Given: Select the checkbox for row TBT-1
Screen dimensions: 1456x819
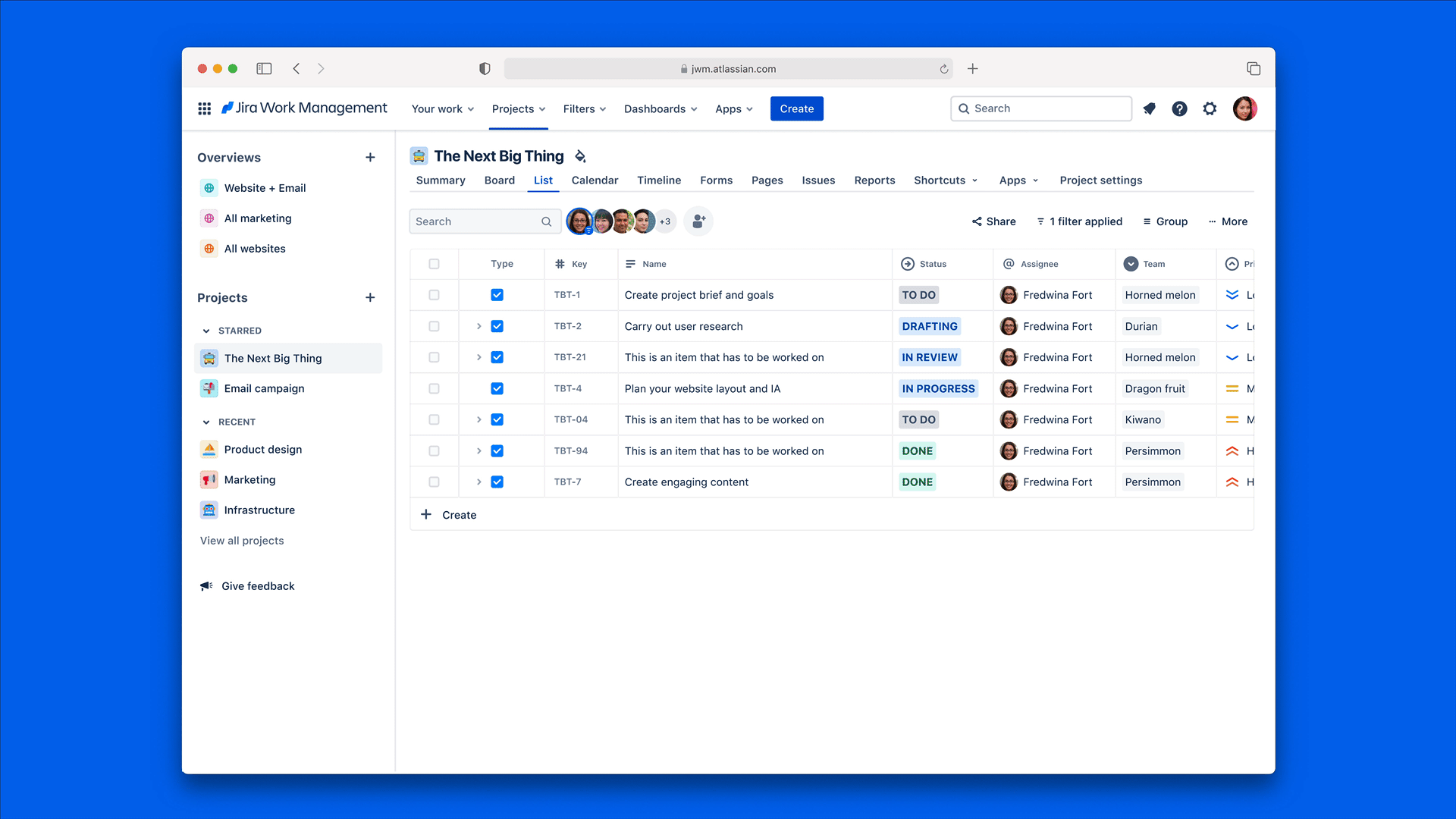Looking at the screenshot, I should (434, 295).
